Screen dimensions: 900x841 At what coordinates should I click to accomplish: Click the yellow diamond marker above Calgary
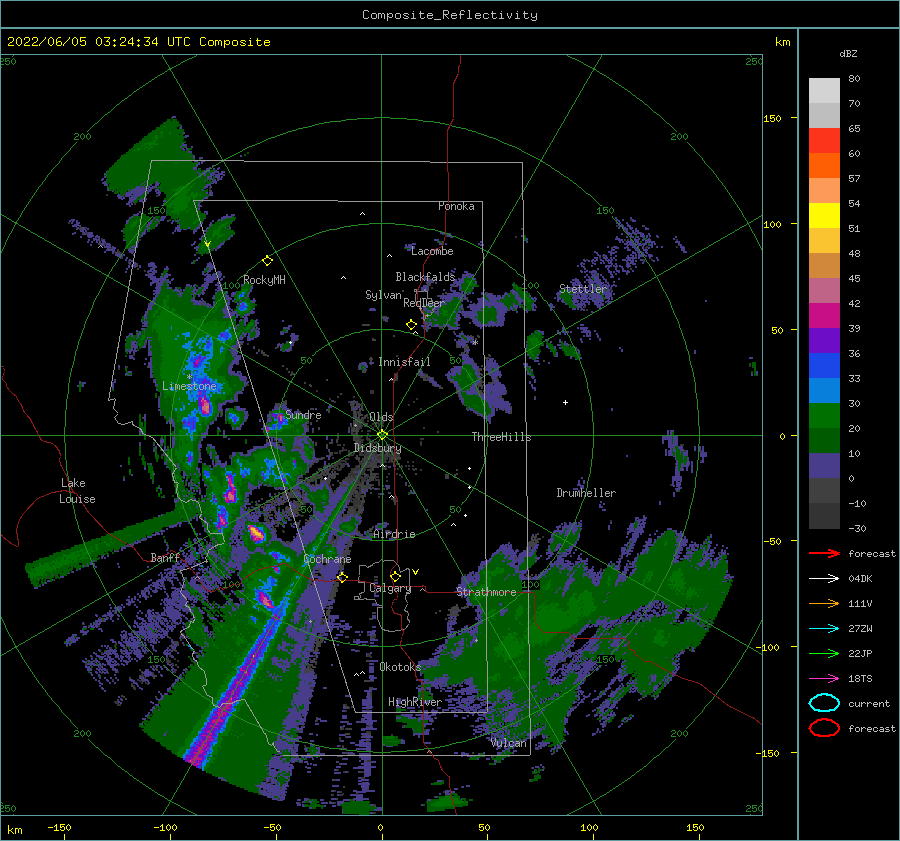[x=395, y=576]
